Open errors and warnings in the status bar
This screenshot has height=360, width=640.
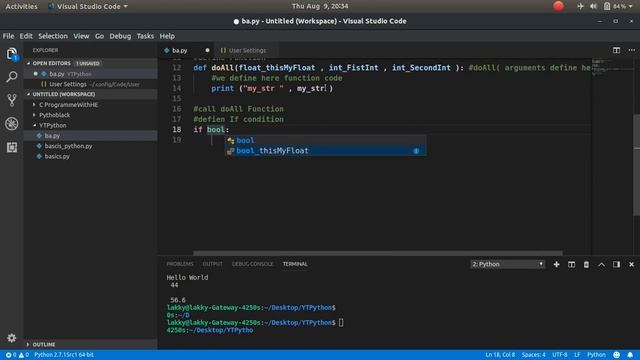click(17, 355)
